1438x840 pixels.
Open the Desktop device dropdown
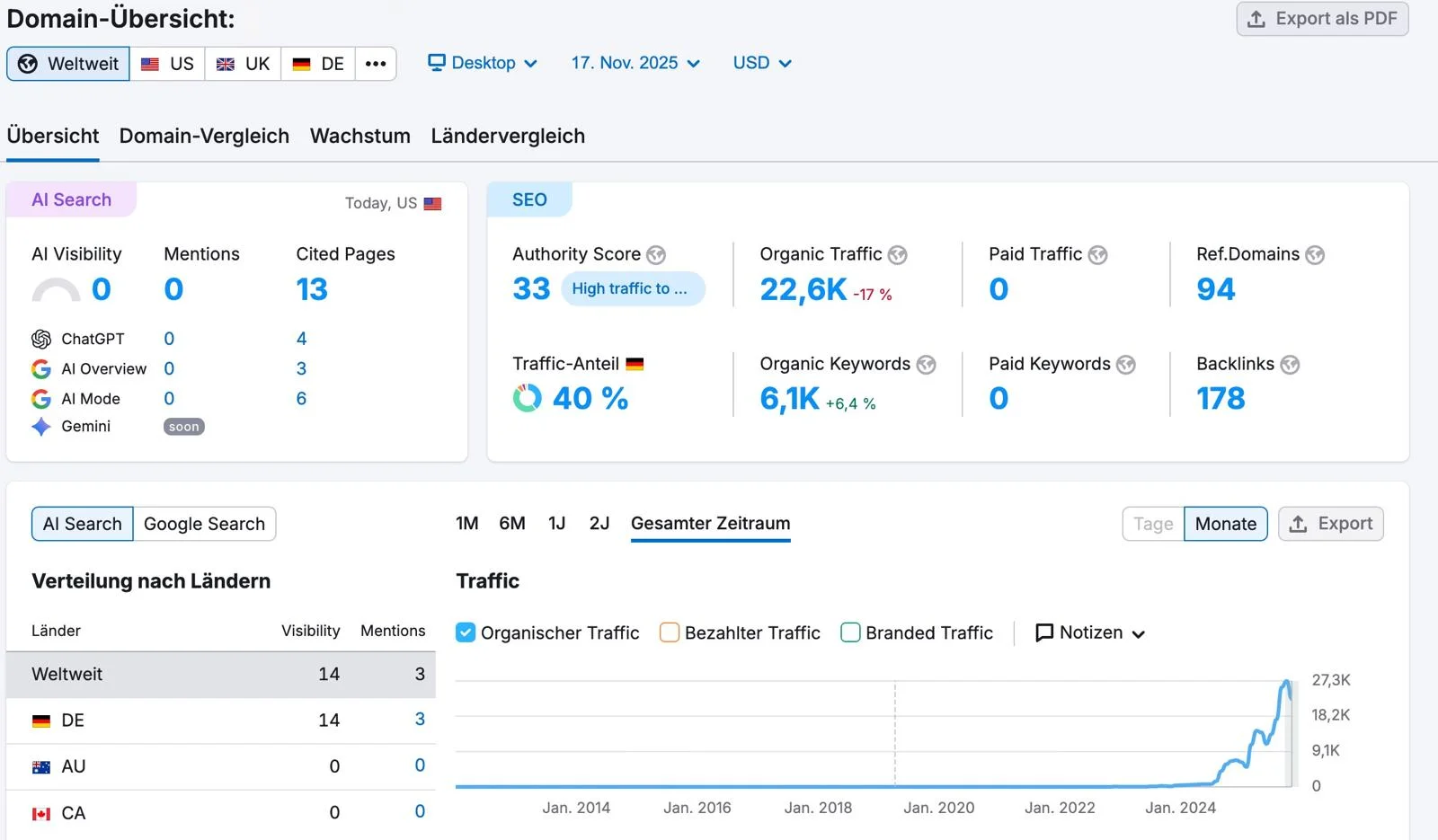point(483,63)
